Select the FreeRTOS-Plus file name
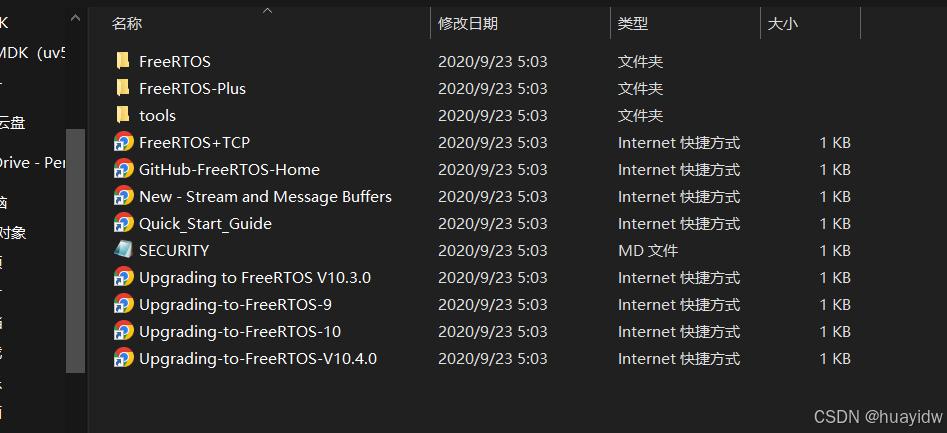This screenshot has height=433, width=947. (x=192, y=89)
